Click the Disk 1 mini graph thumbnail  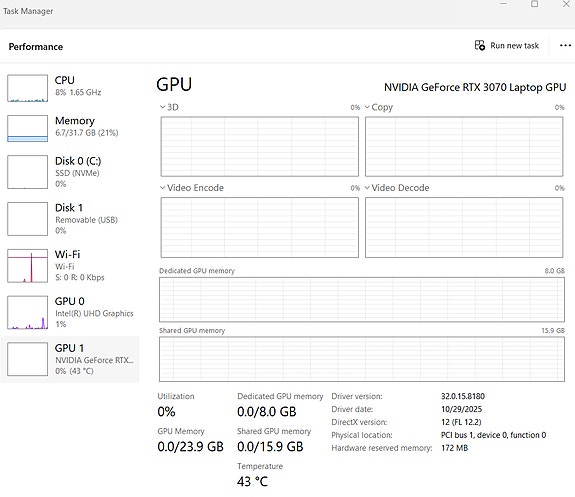(x=28, y=219)
